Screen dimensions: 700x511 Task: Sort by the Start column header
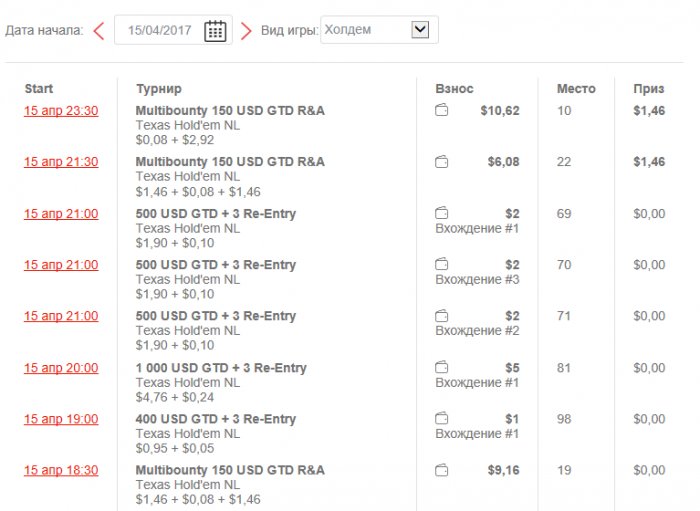tap(39, 89)
